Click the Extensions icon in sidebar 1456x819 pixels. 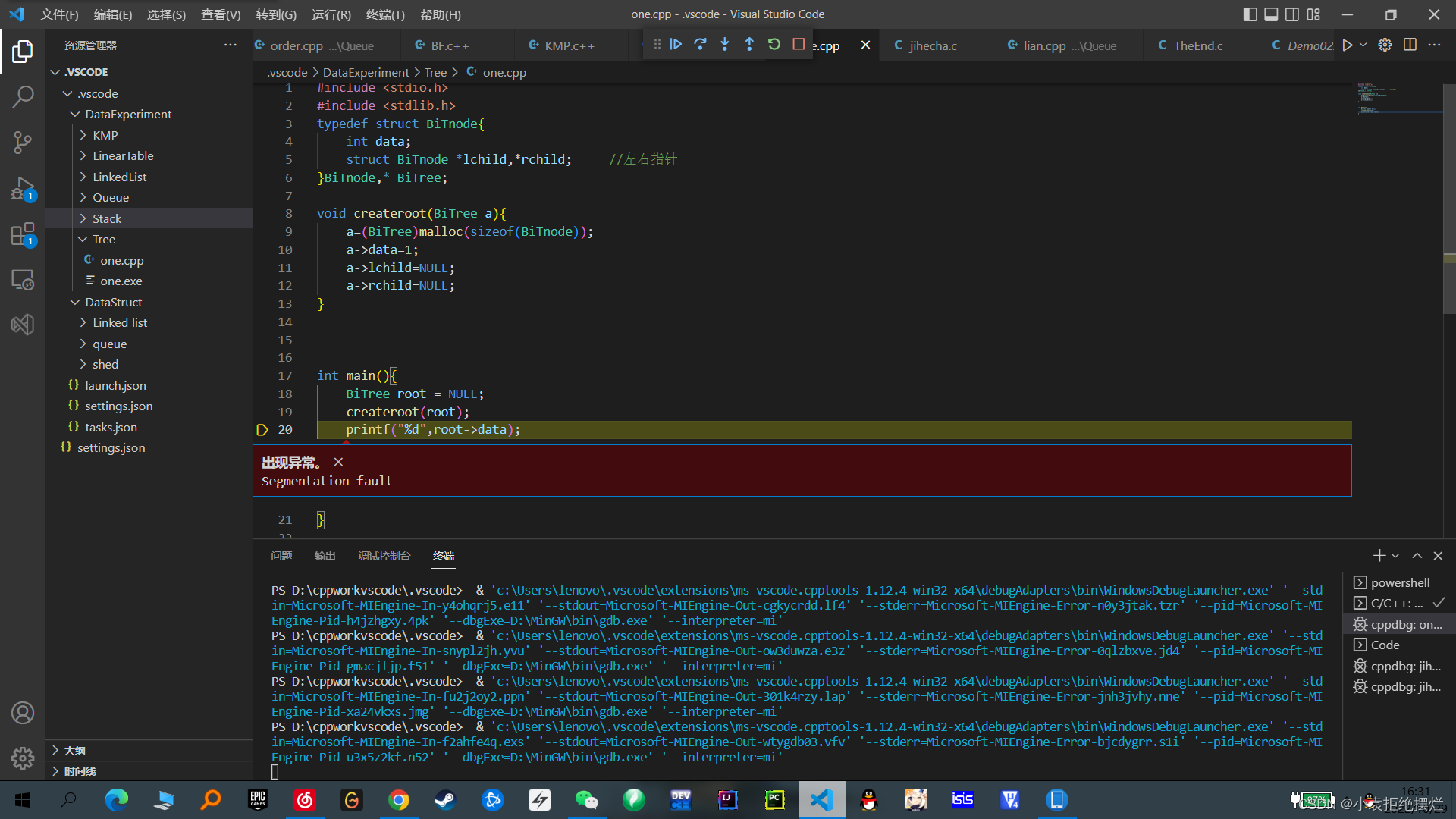[x=22, y=231]
